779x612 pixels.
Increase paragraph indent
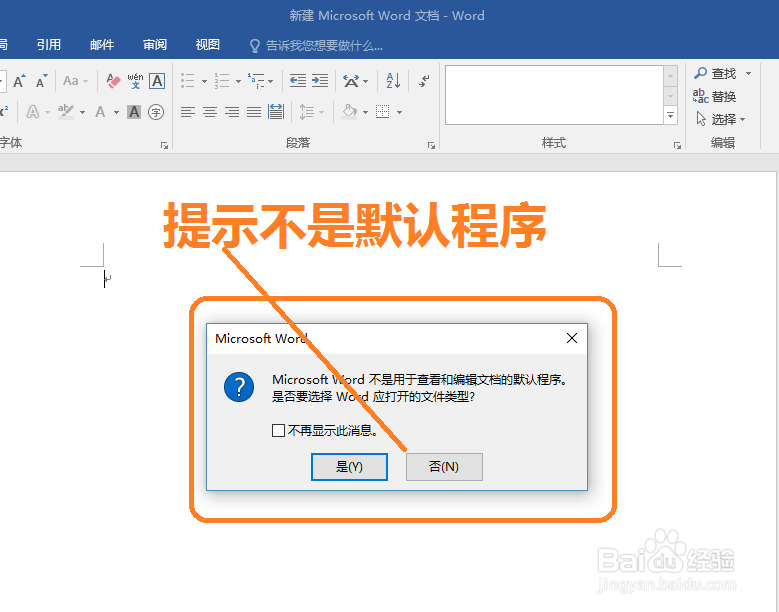(320, 81)
